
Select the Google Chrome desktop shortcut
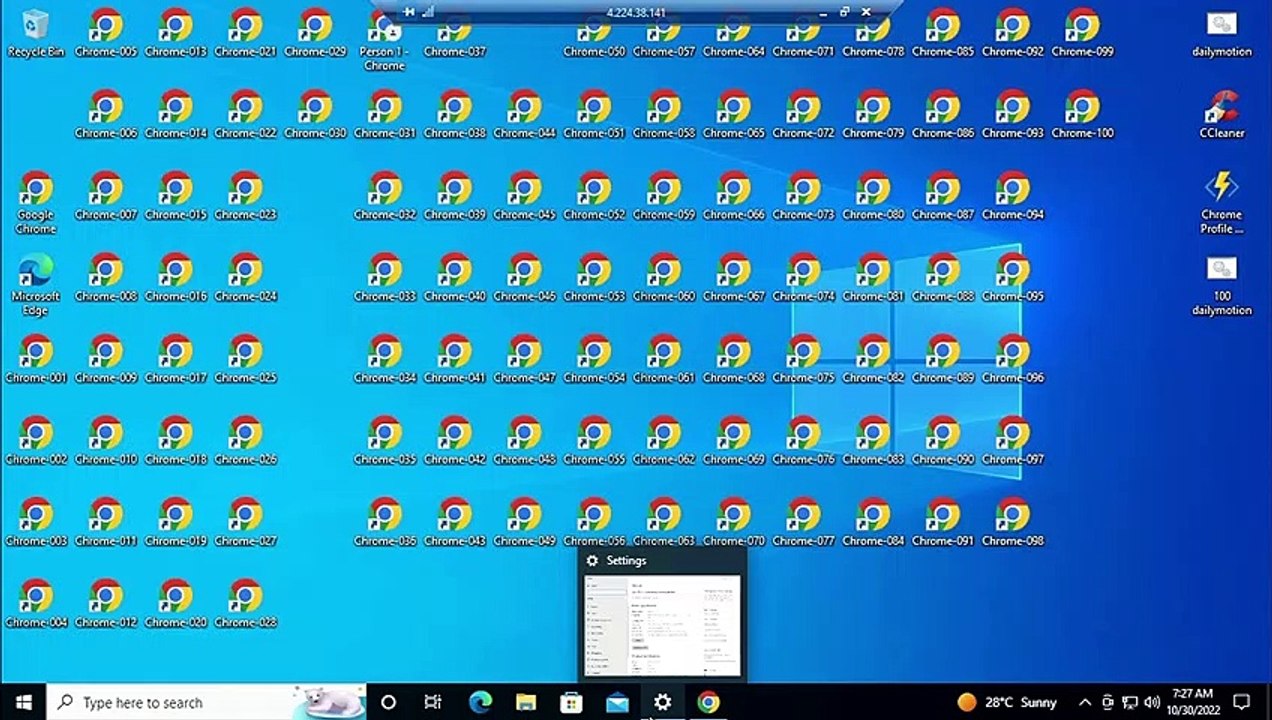pyautogui.click(x=36, y=202)
